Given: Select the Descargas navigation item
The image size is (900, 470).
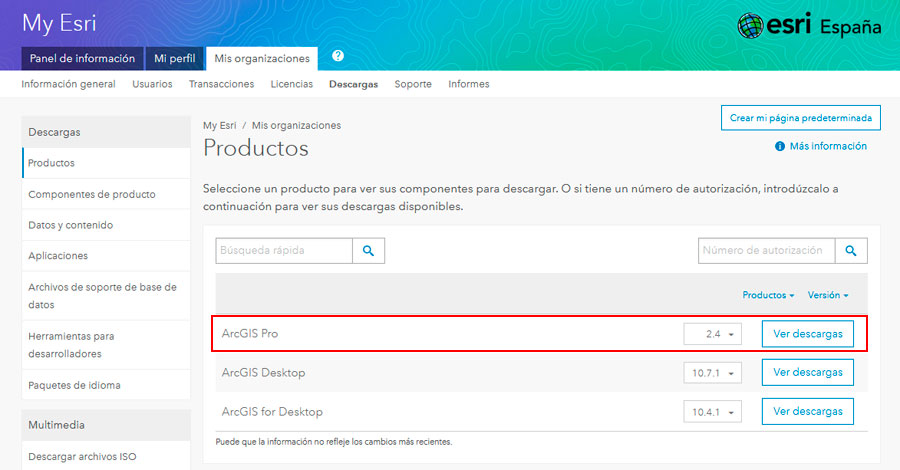Looking at the screenshot, I should 354,84.
